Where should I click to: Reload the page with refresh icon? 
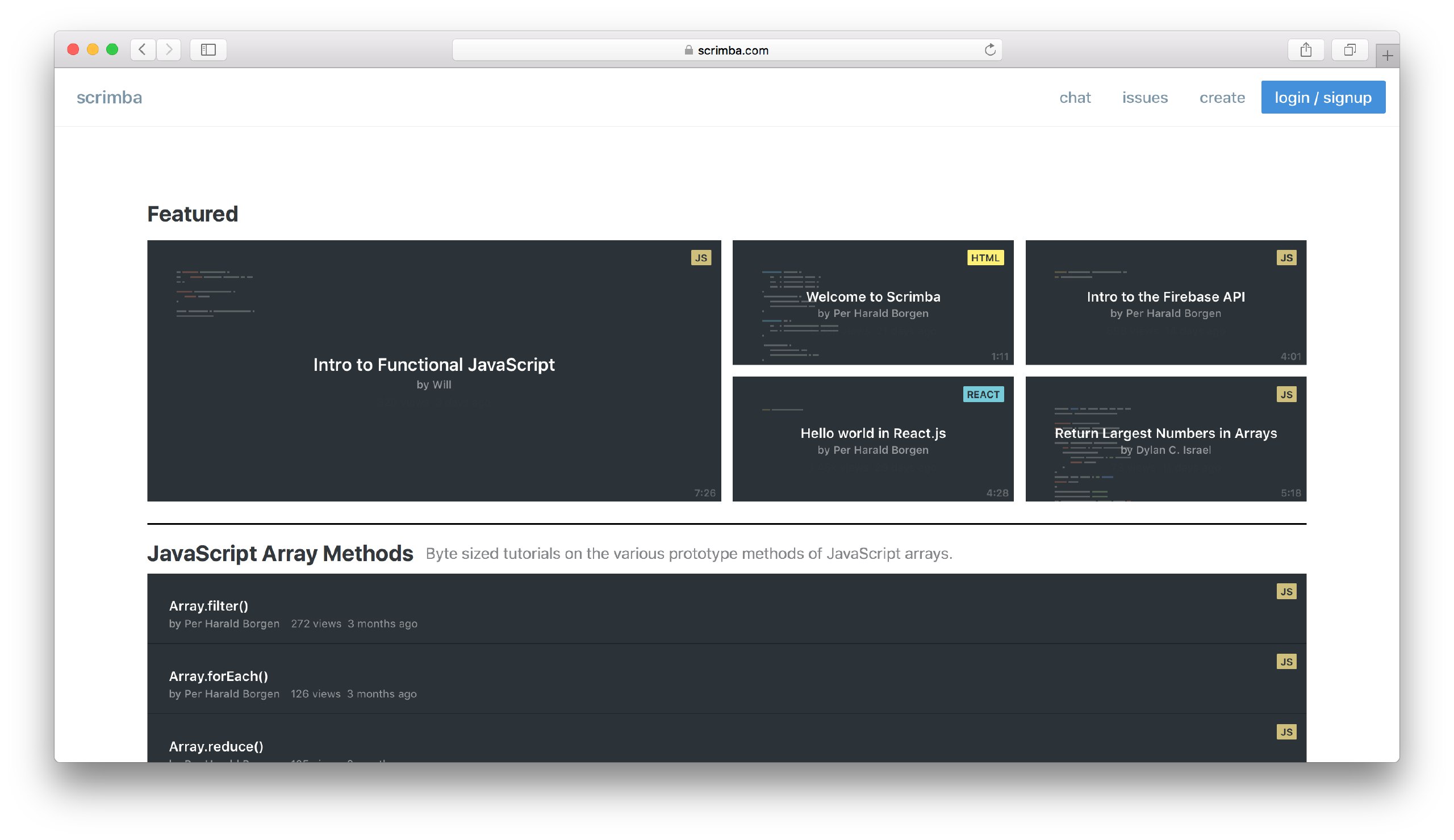[x=990, y=49]
